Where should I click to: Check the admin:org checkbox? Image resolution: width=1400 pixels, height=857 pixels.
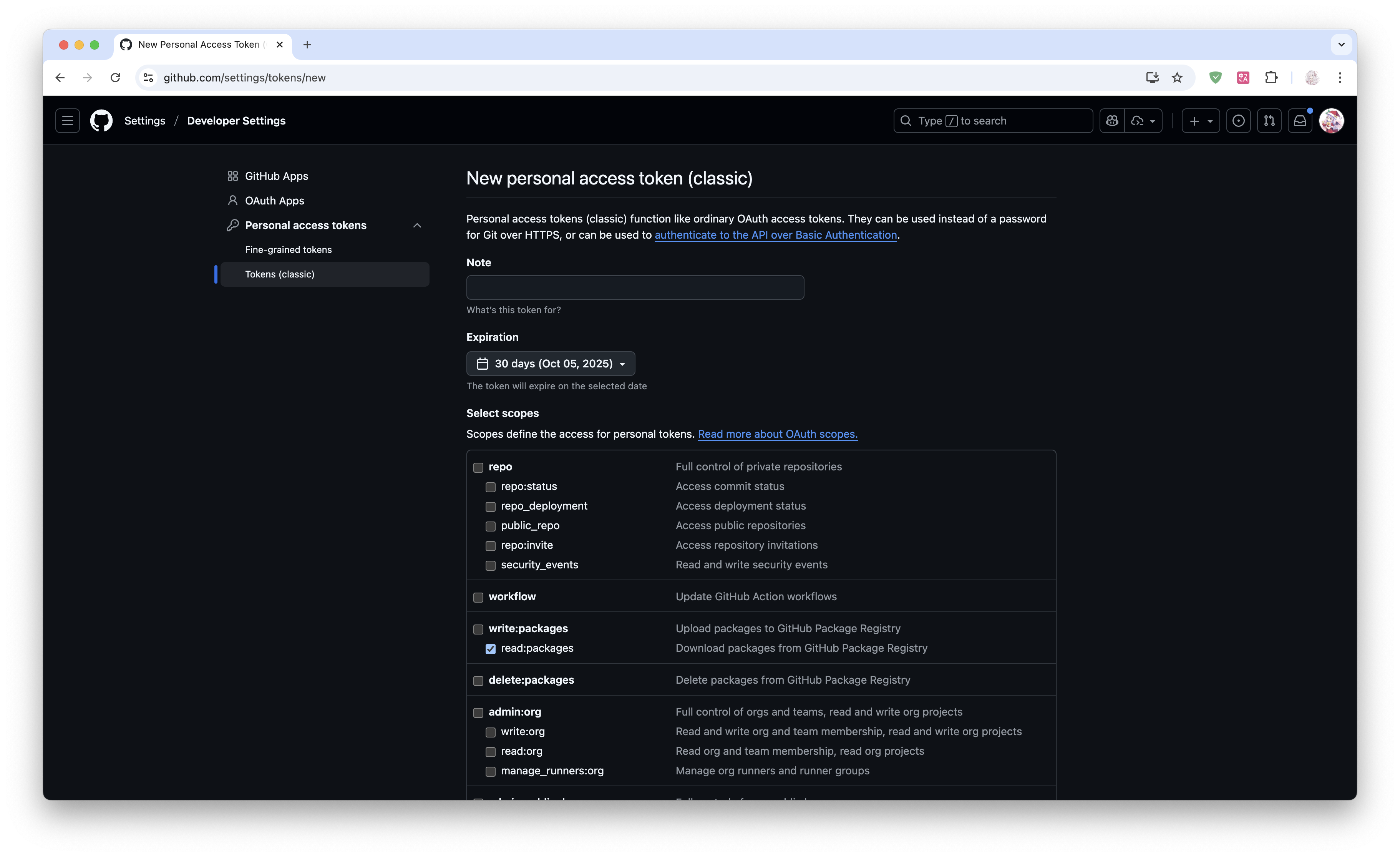(478, 713)
